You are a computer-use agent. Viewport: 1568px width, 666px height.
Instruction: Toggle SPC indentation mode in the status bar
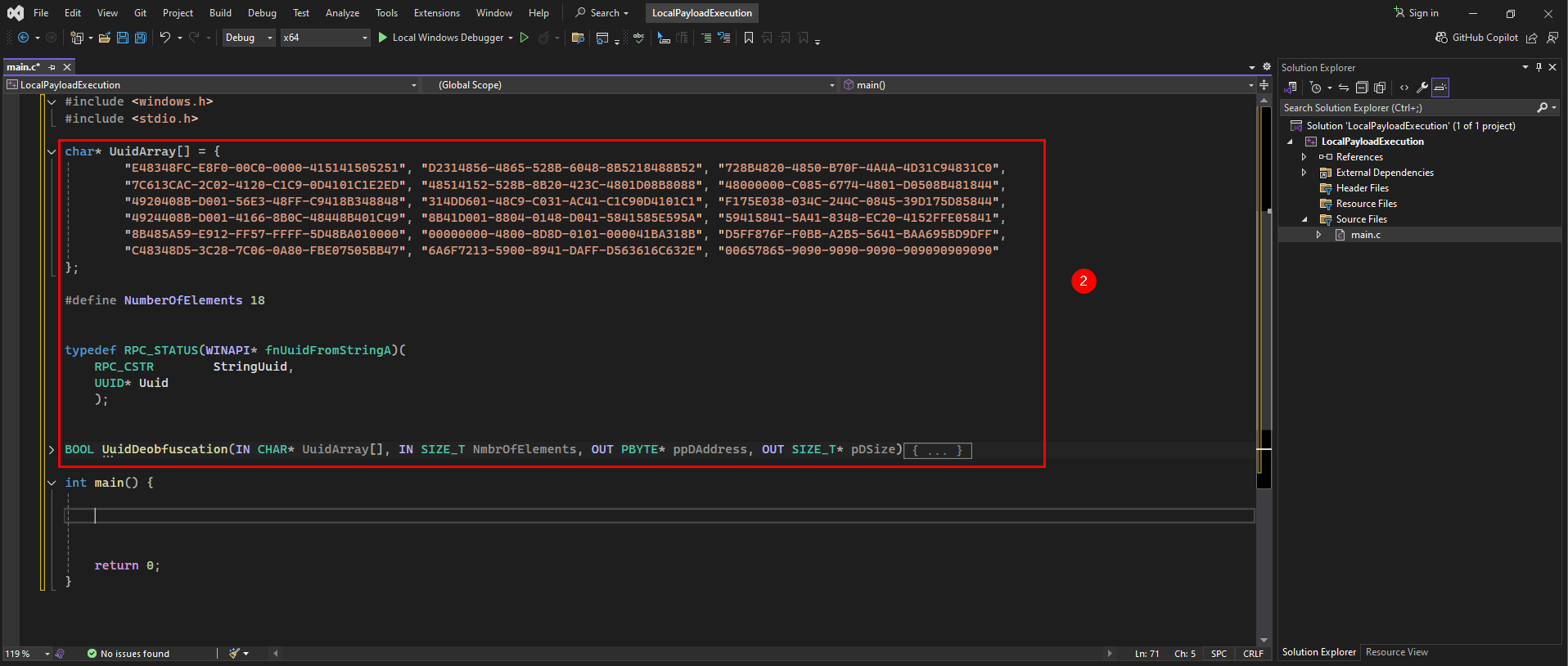pos(1219,654)
